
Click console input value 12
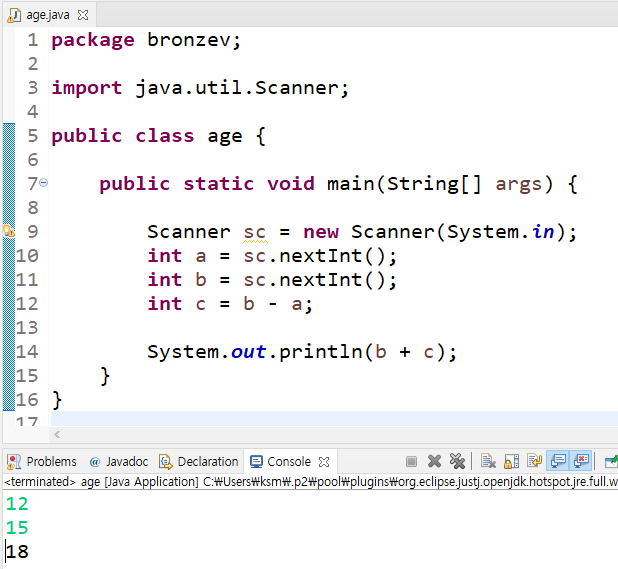17,504
